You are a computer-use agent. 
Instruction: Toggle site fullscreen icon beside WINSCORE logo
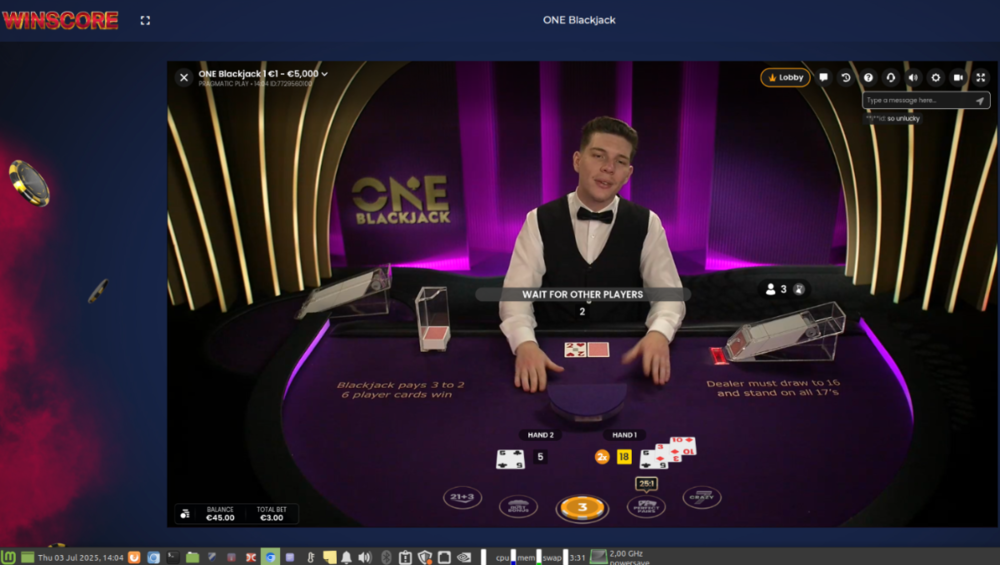pos(145,20)
